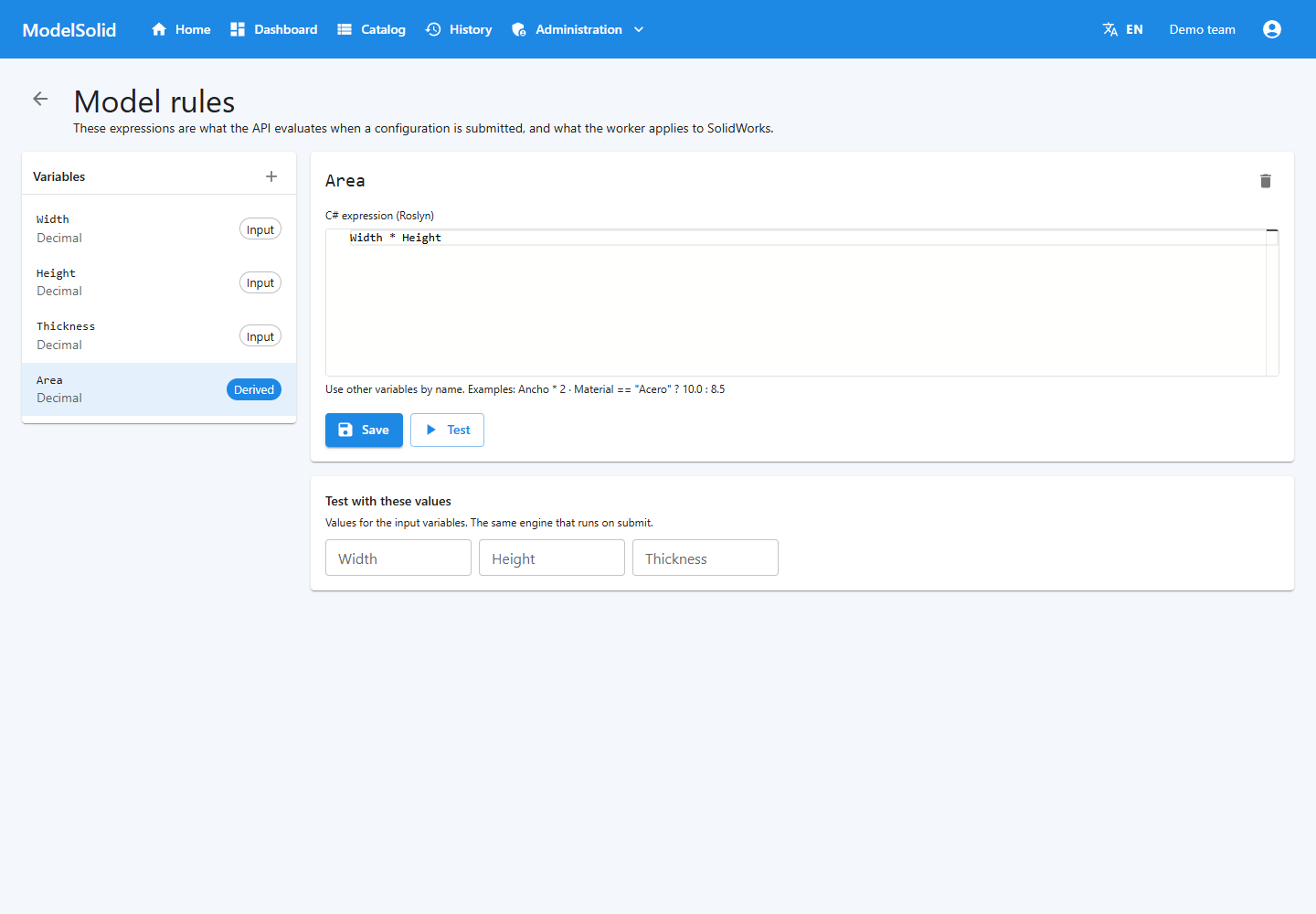Add a new variable with plus icon
The height and width of the screenshot is (914, 1316).
[271, 176]
